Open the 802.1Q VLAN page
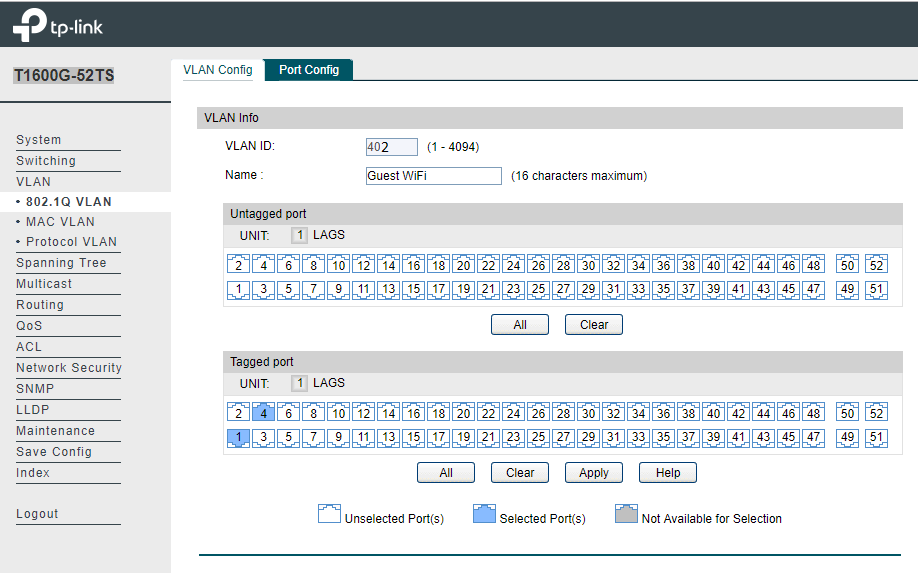The height and width of the screenshot is (573, 918). 68,202
